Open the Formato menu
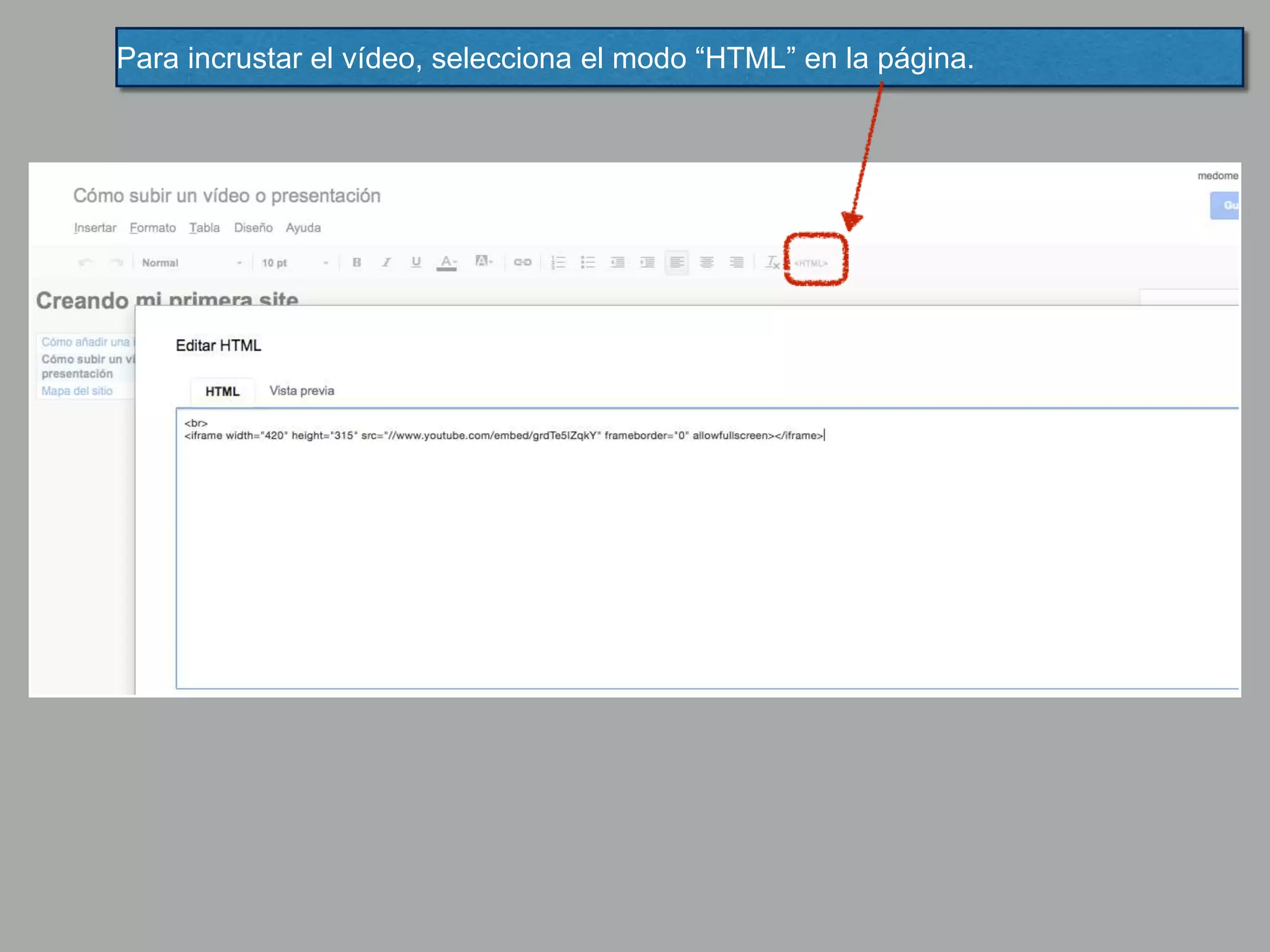 [153, 227]
